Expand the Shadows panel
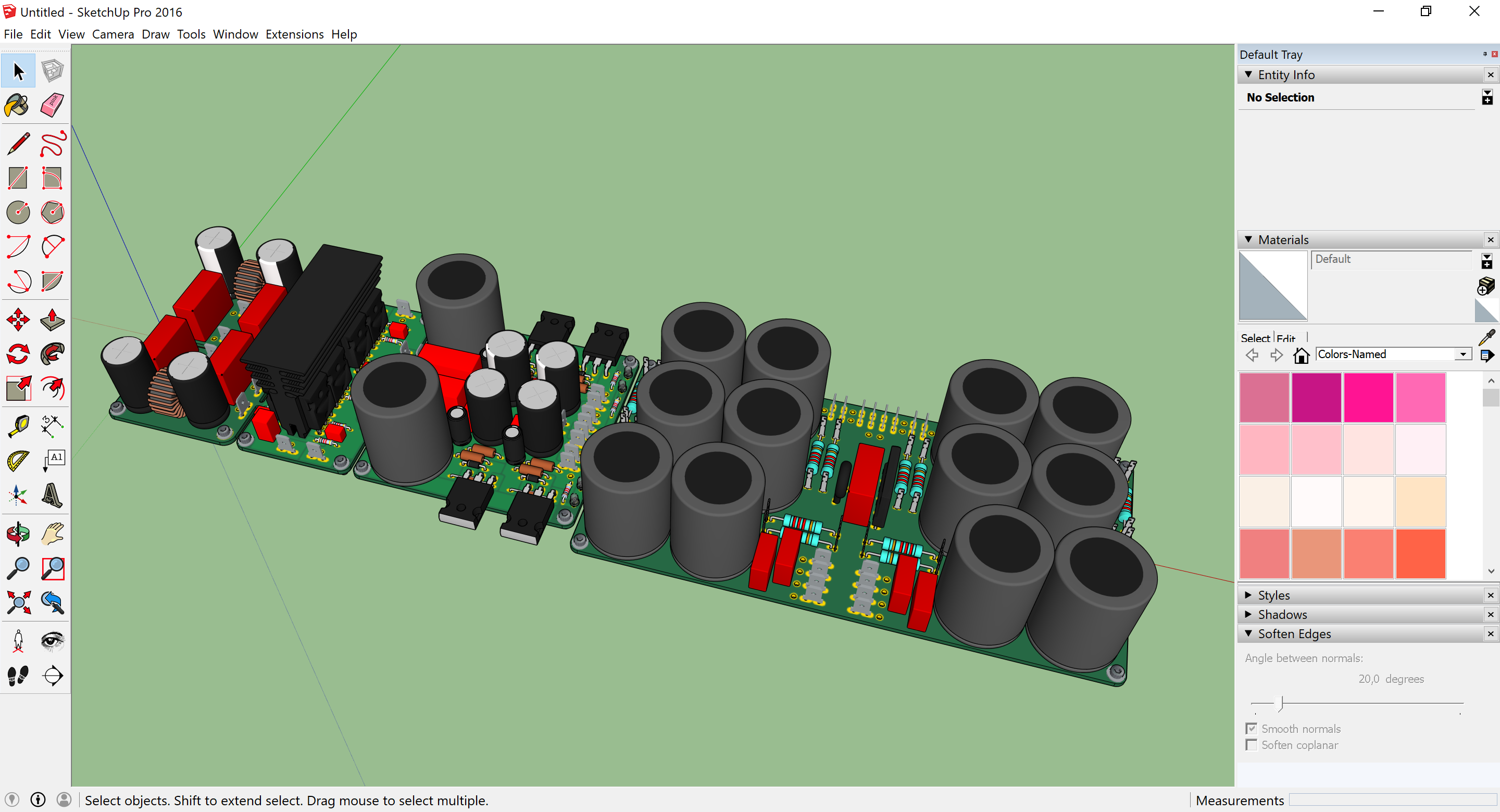Screen dimensions: 1500x812 click(x=1248, y=614)
